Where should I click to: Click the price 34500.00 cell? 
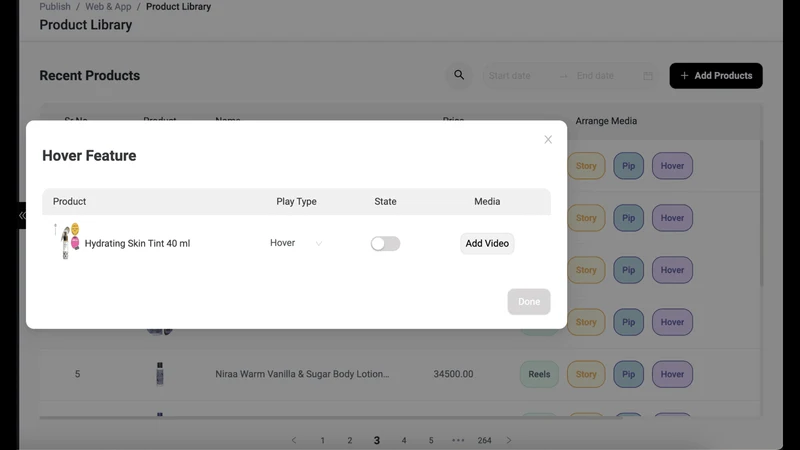[453, 374]
